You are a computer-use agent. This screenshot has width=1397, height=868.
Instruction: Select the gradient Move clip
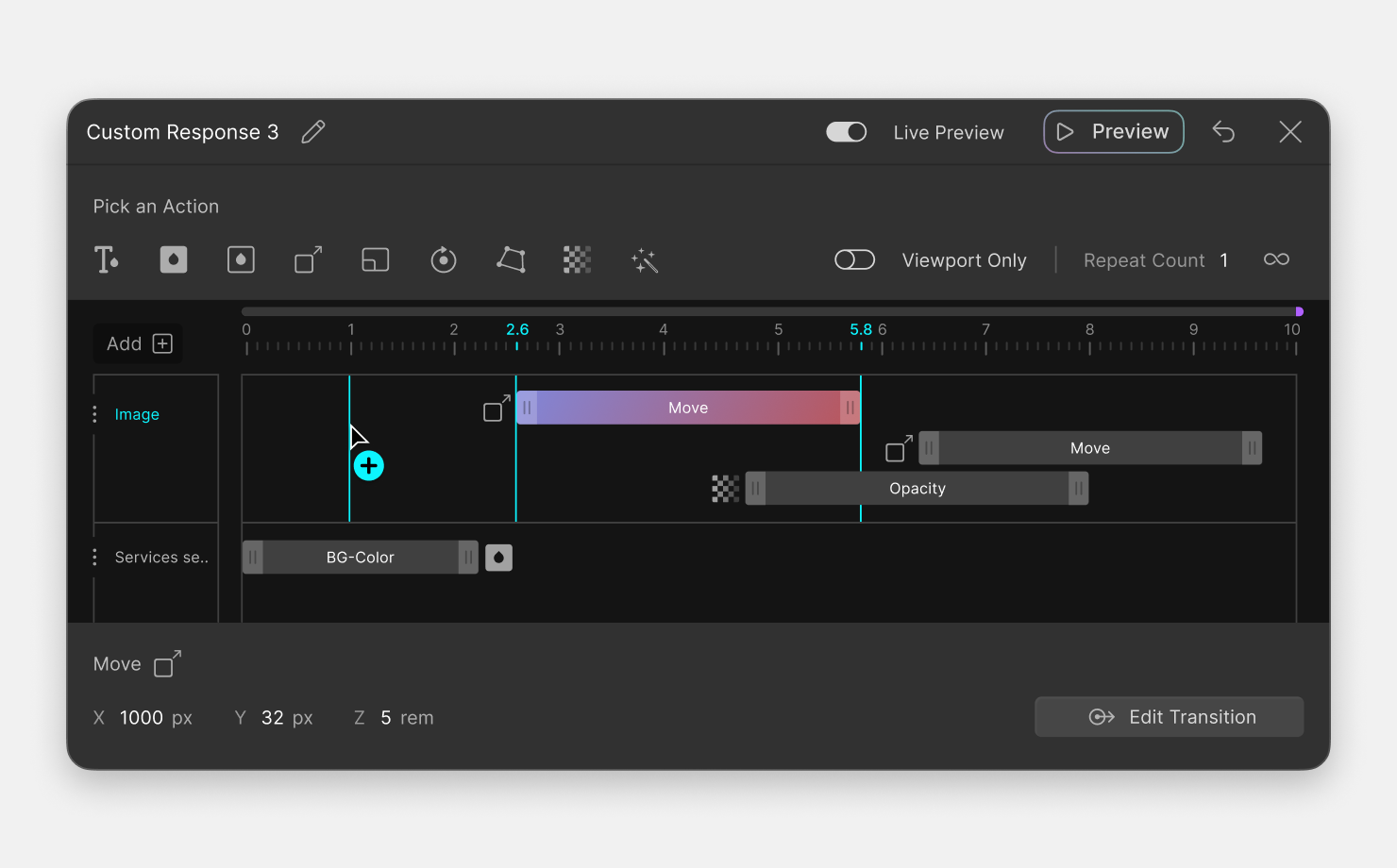click(x=688, y=408)
